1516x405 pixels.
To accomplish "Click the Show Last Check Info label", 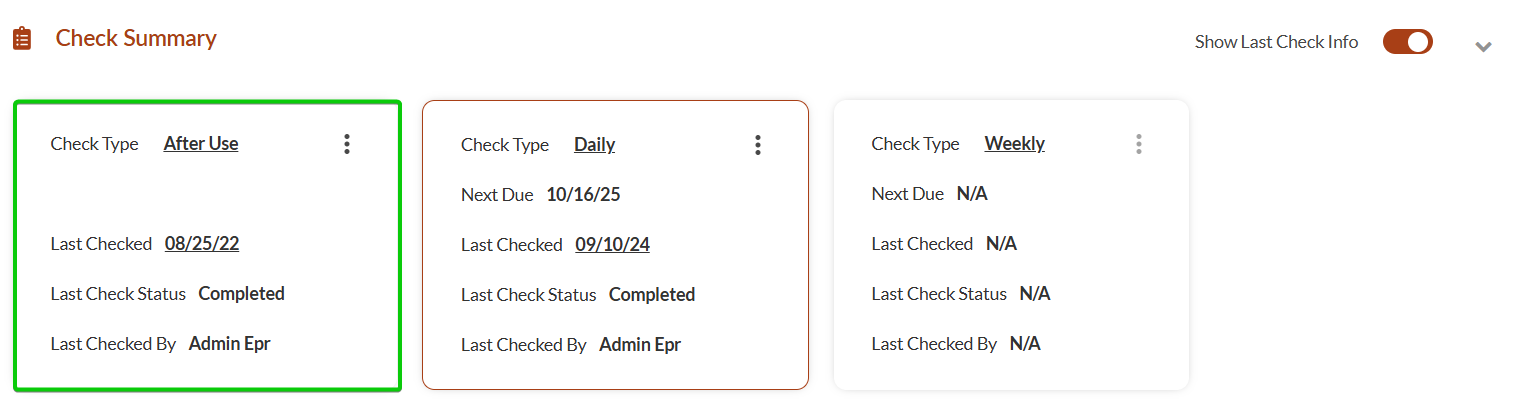I will coord(1276,42).
